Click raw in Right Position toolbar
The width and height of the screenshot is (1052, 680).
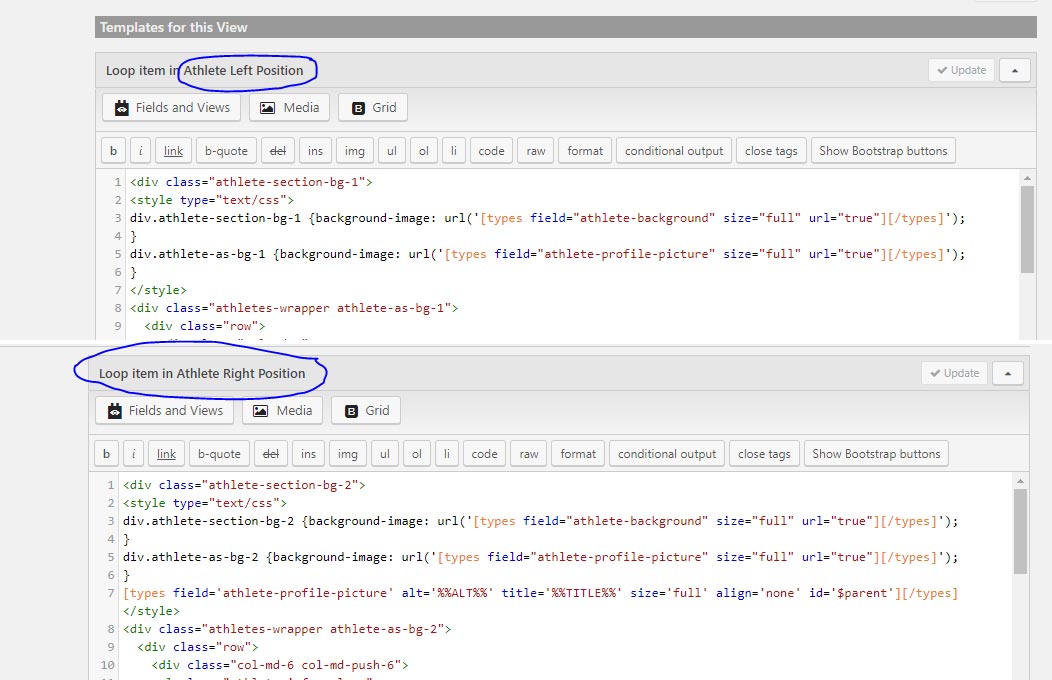[529, 454]
